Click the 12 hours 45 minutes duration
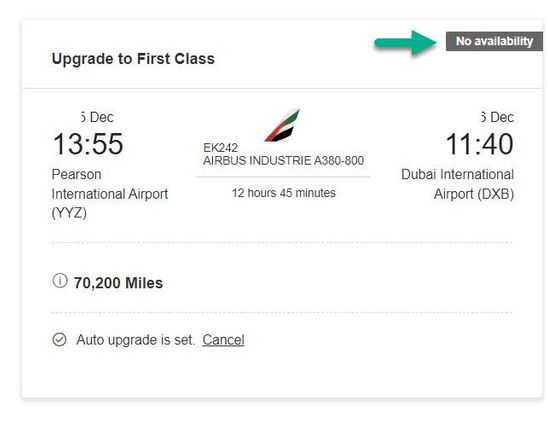The width and height of the screenshot is (548, 435). [x=283, y=193]
